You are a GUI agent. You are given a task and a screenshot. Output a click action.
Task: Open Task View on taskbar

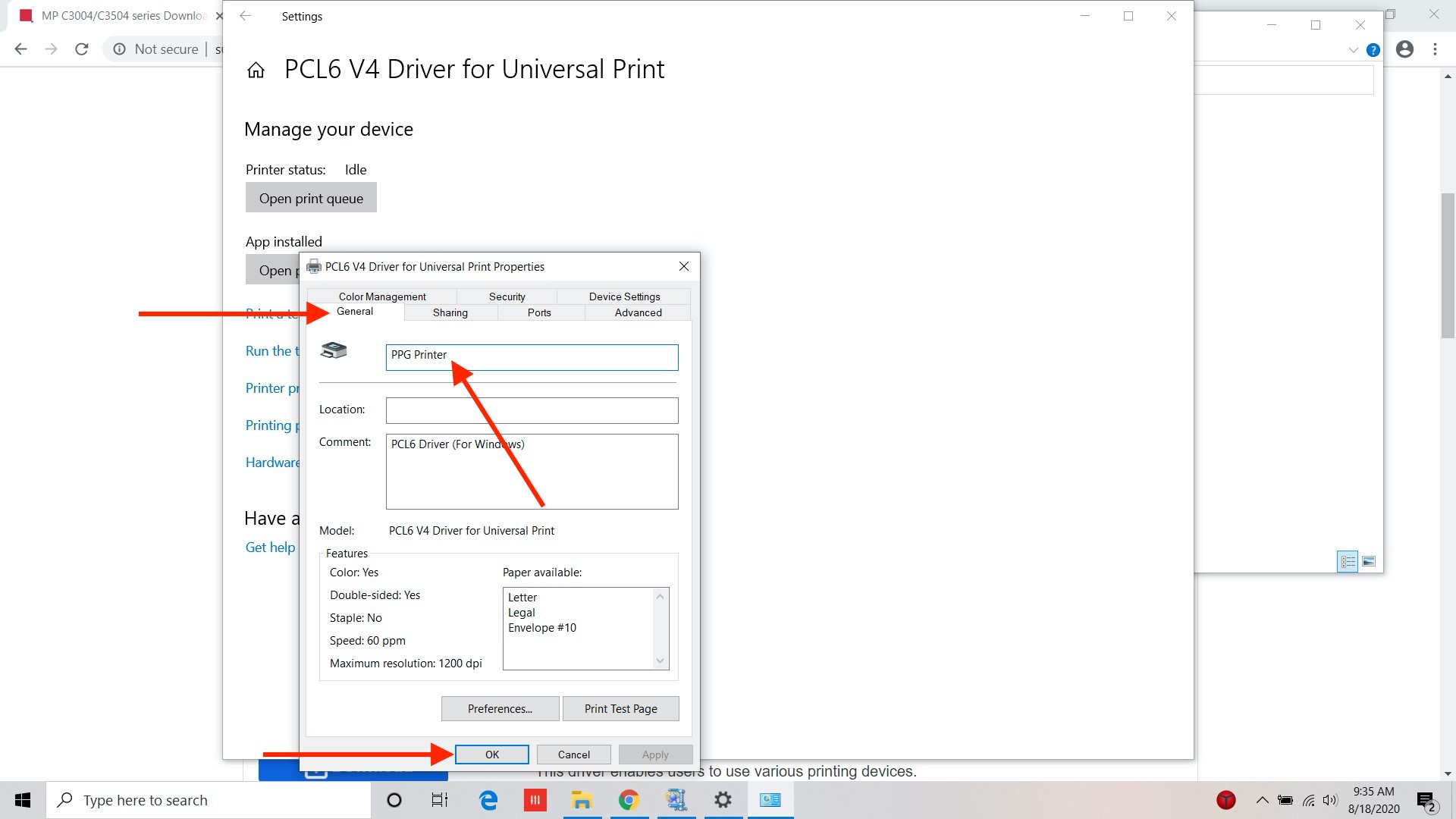[x=440, y=800]
